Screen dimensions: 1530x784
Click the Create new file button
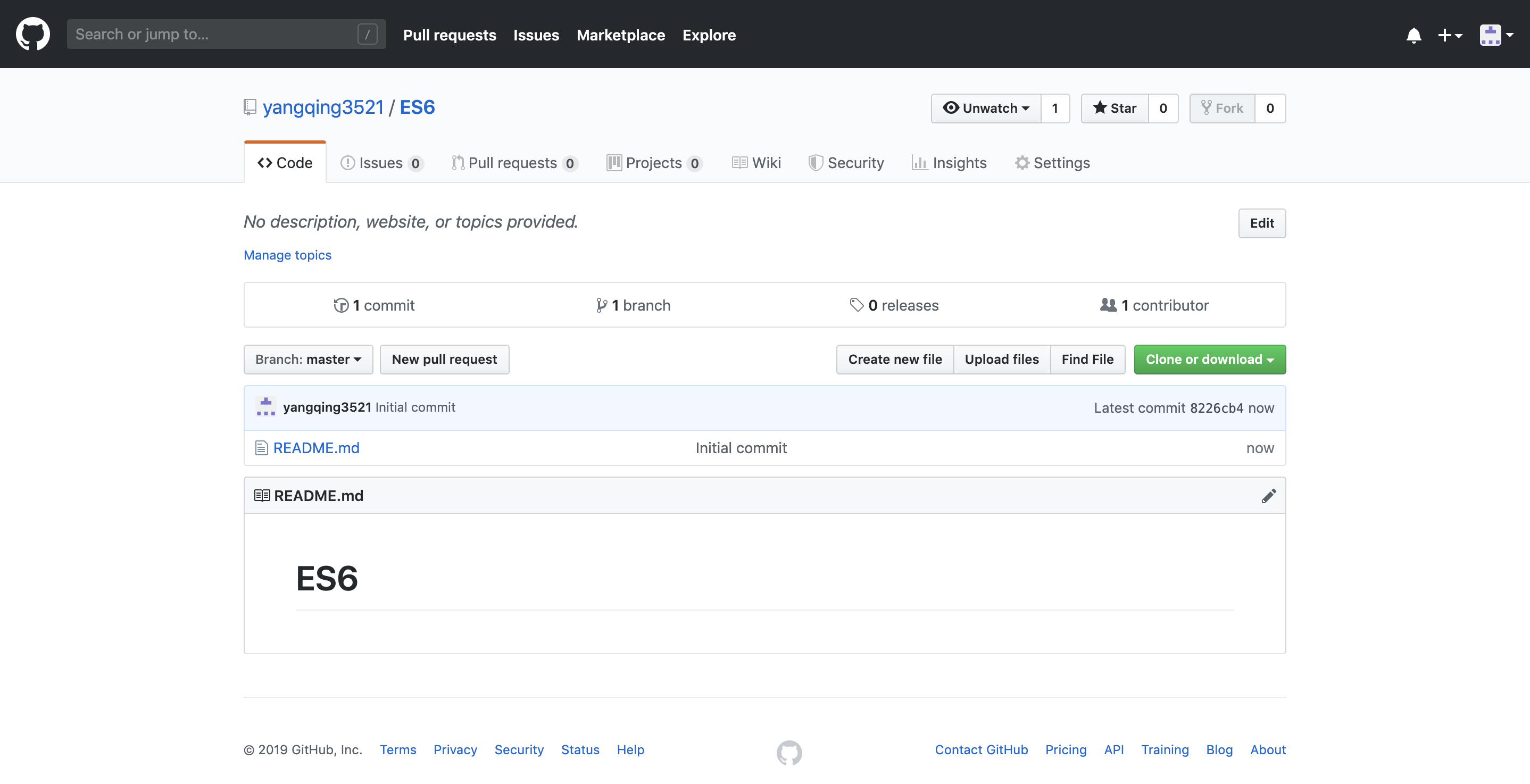point(895,360)
